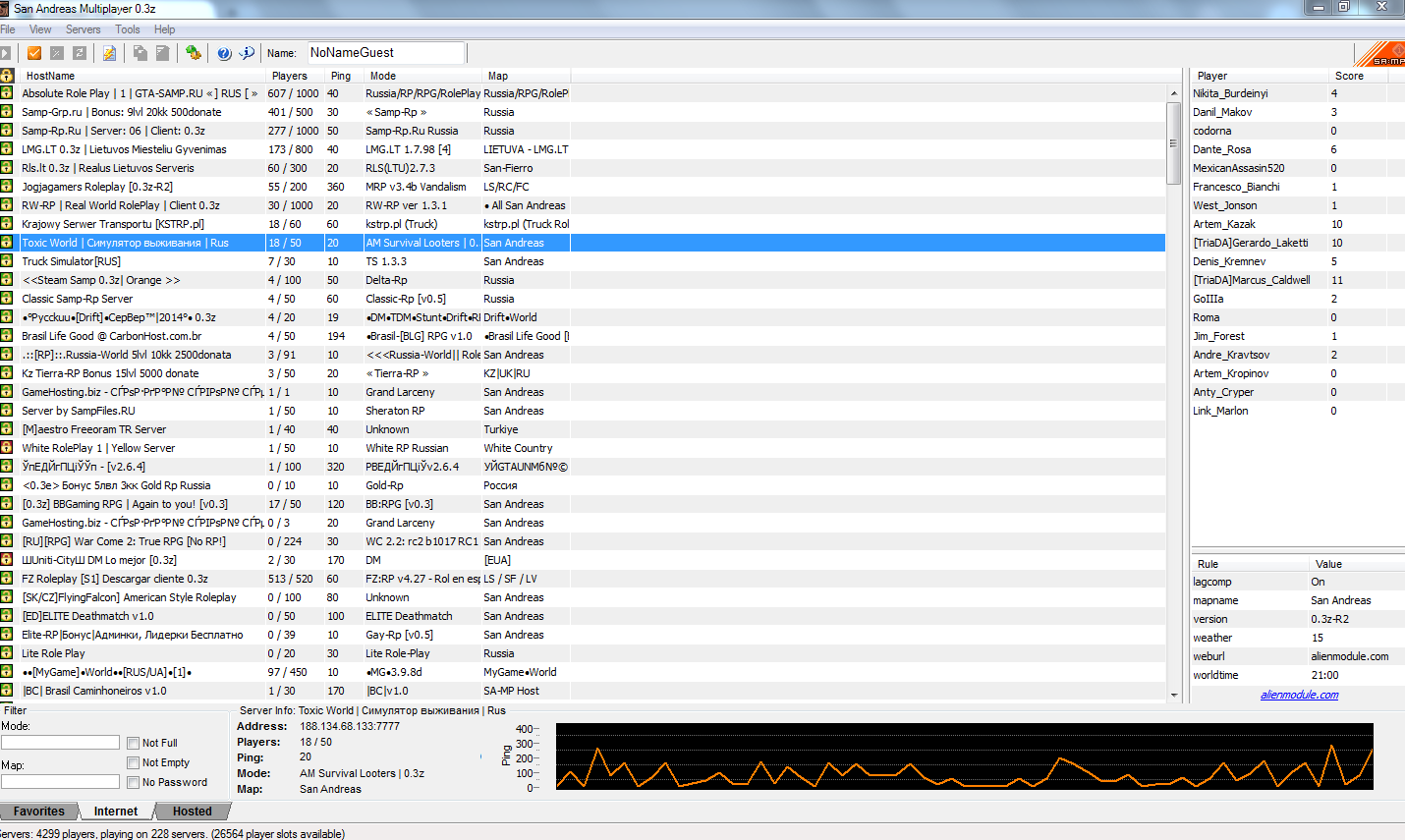Open the View menu
Screen dimensions: 1405x840
pyautogui.click(x=40, y=29)
